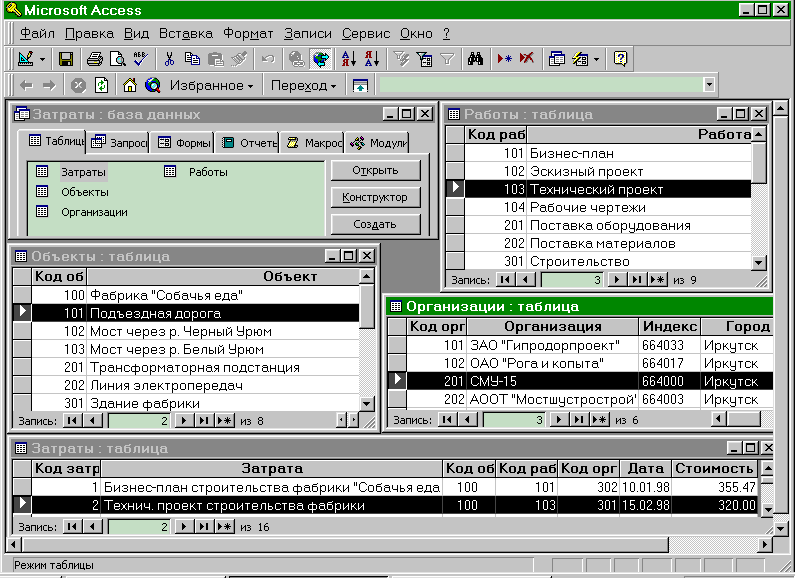795x578 pixels.
Task: Click the Database Window icon
Action: (557, 59)
